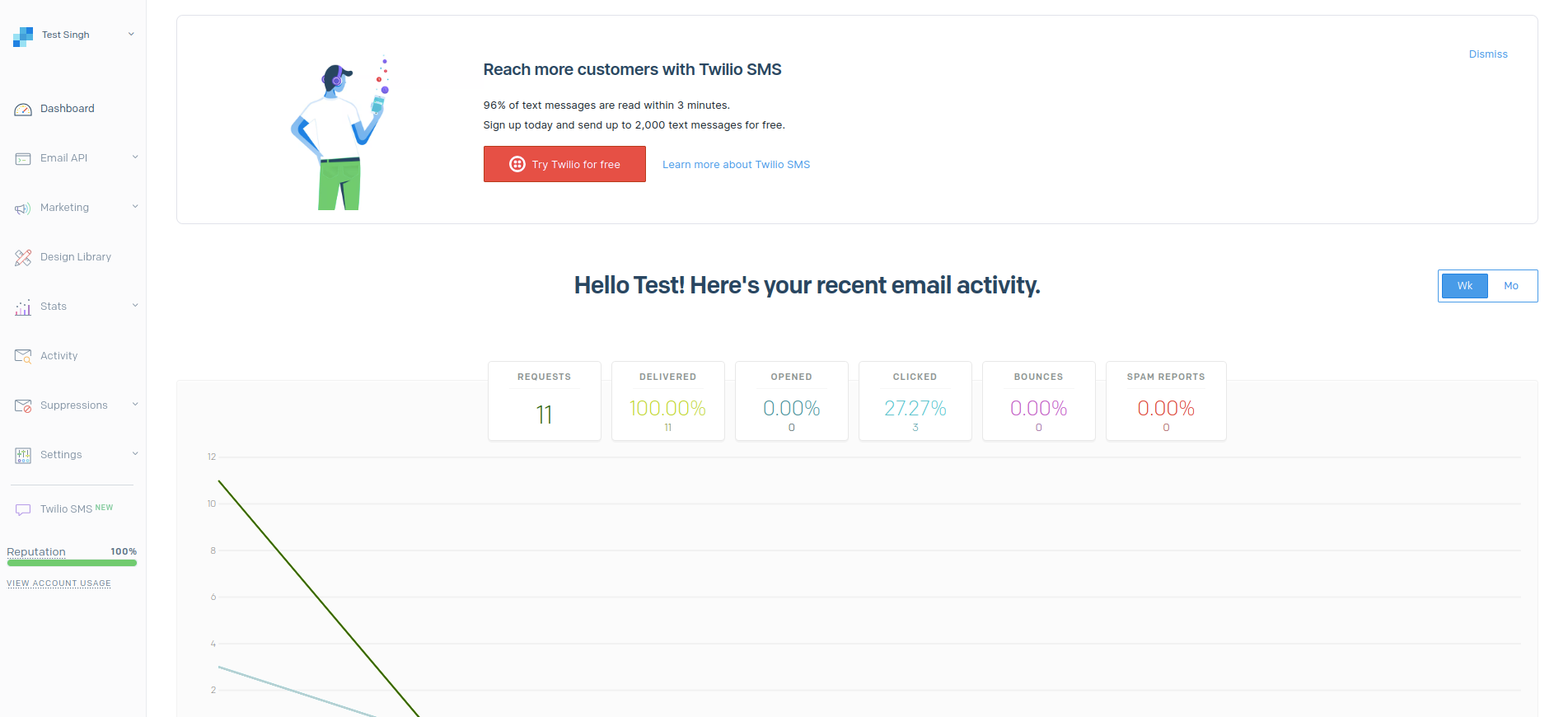Expand the Stats submenu chevron
The width and height of the screenshot is (1568, 717).
pos(135,306)
